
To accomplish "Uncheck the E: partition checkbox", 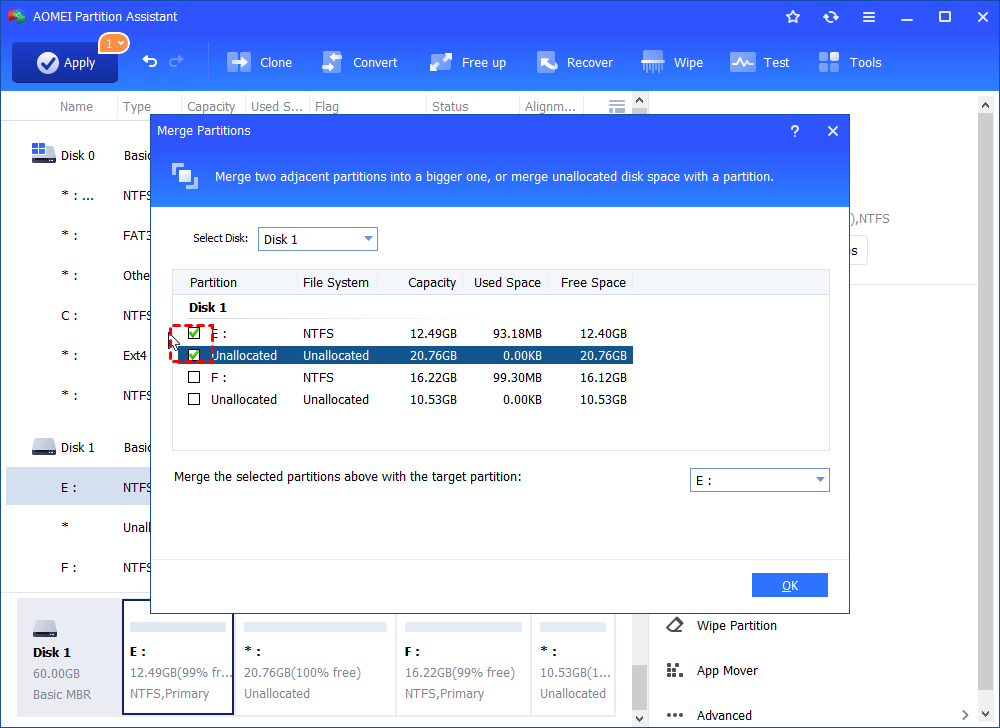I will point(194,333).
